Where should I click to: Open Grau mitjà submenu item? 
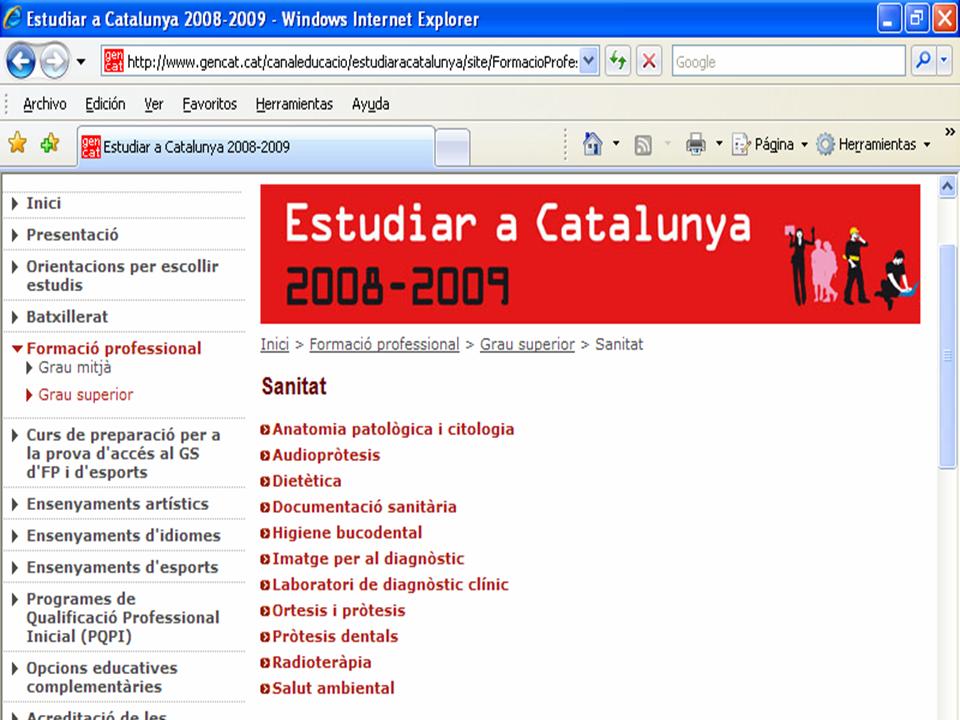[x=74, y=367]
